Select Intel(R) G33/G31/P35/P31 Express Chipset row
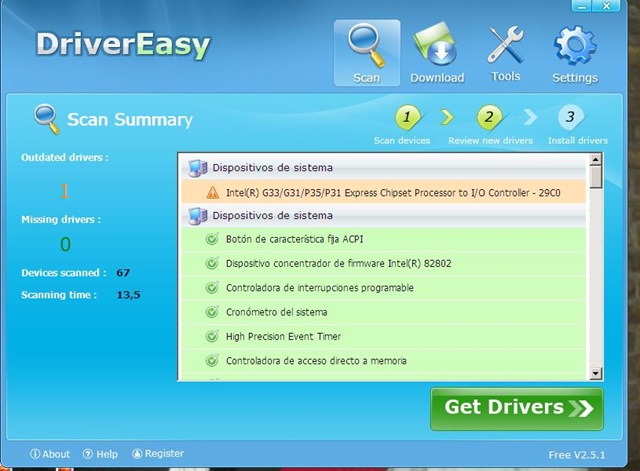Screen dimensions: 640x471 tap(384, 192)
